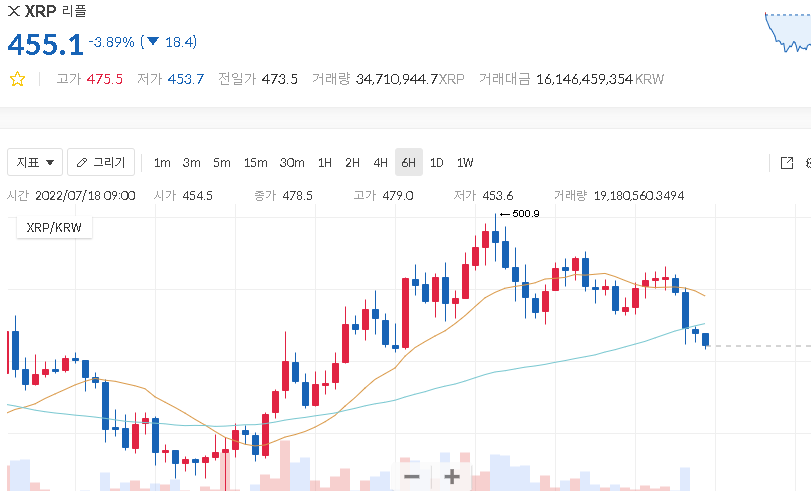Open the 지표 indicators dropdown
The image size is (811, 491).
click(x=35, y=162)
